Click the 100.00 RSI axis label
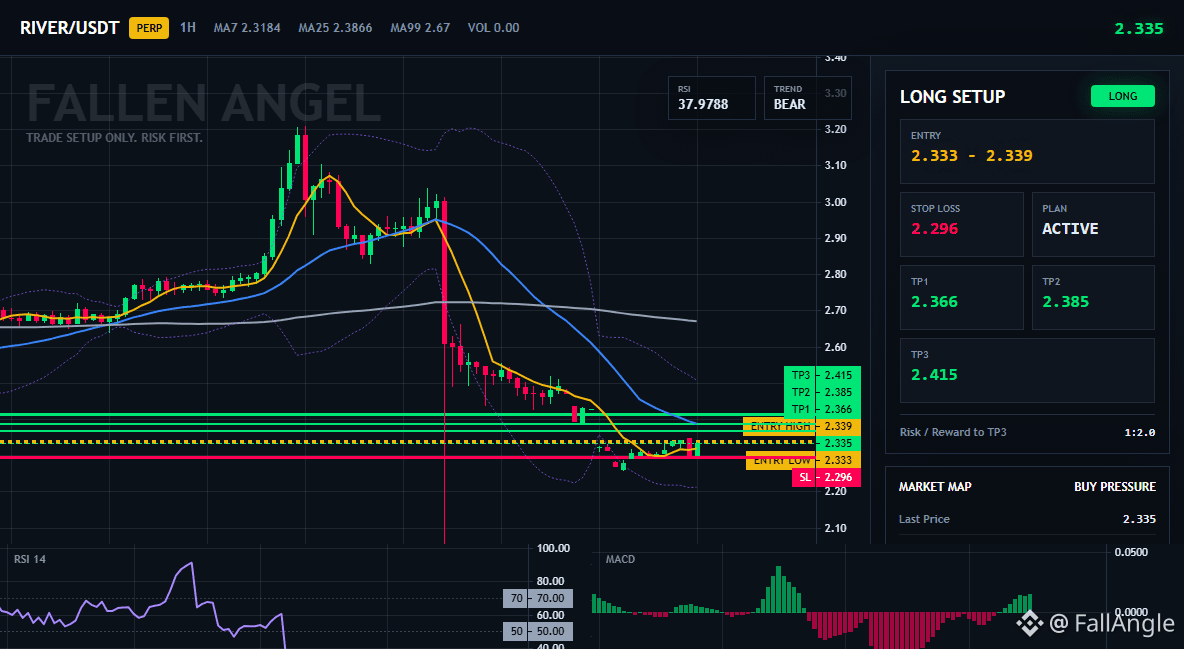The width and height of the screenshot is (1184, 649). pyautogui.click(x=553, y=548)
